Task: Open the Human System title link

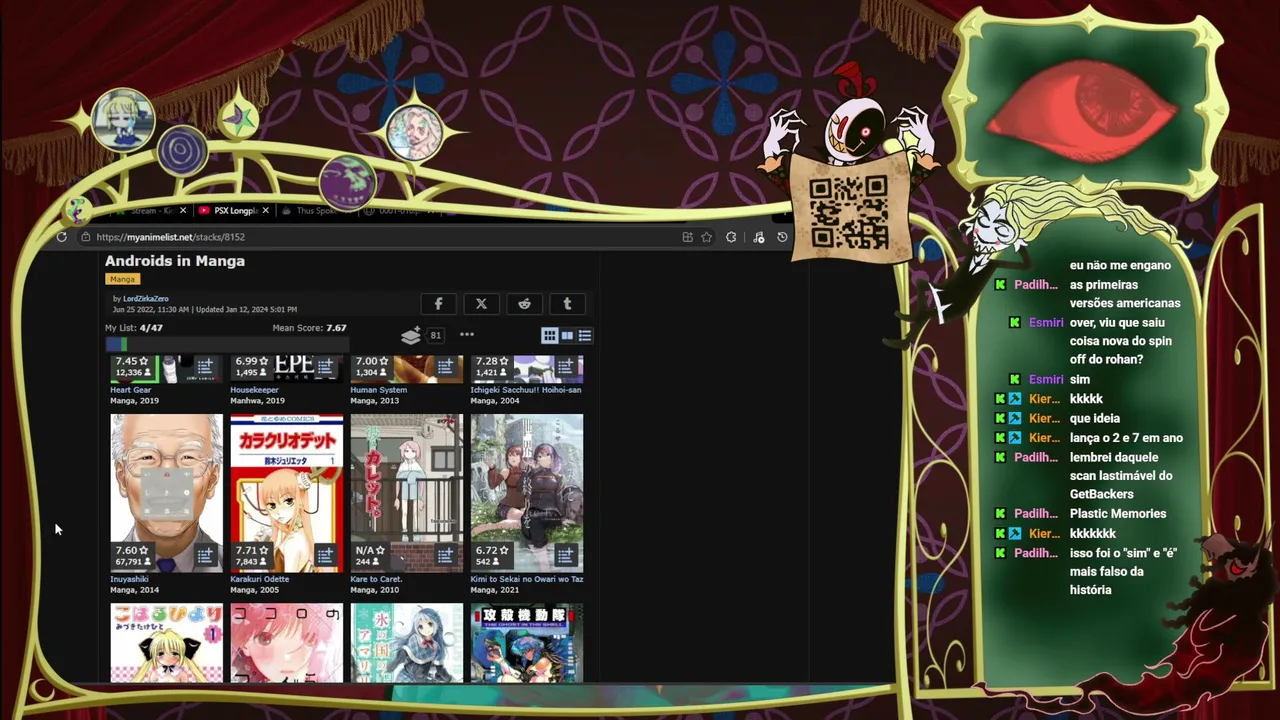Action: click(378, 390)
